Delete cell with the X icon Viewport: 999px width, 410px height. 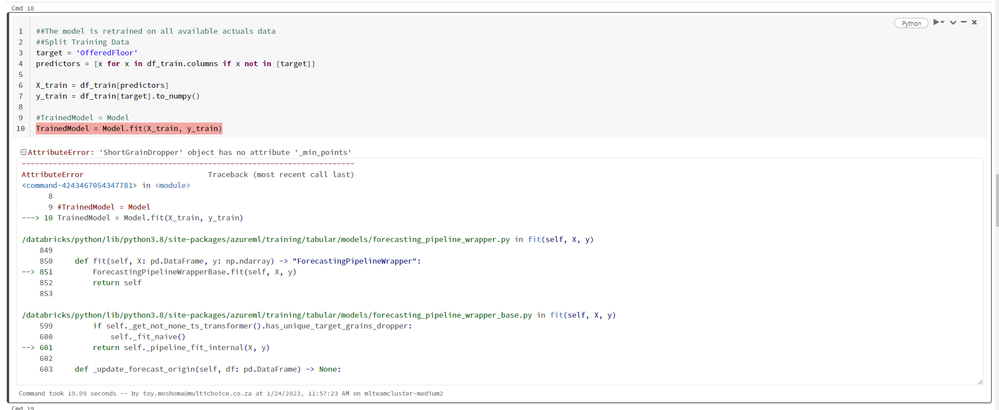click(975, 22)
